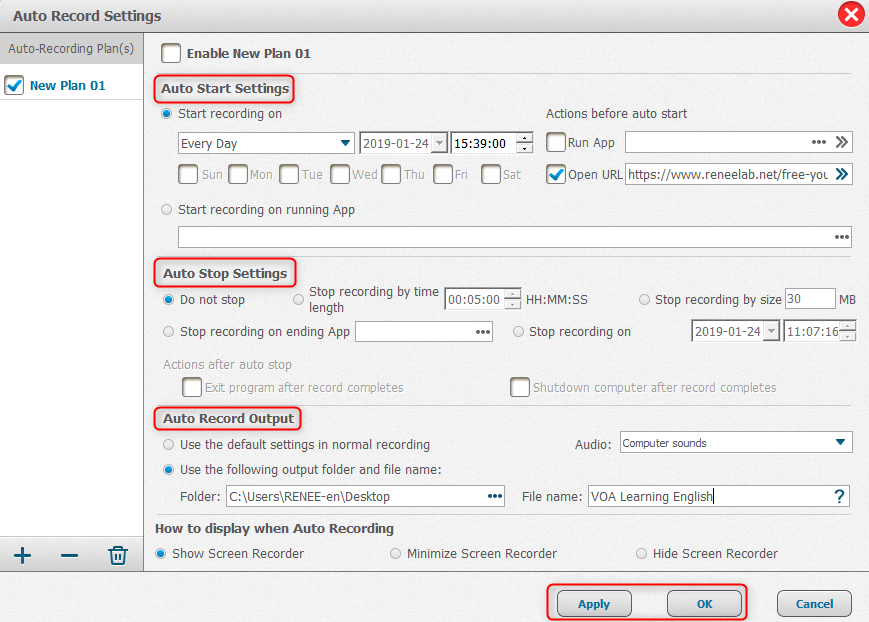Click the question mark help icon in File name
869x622 pixels.
(x=839, y=496)
